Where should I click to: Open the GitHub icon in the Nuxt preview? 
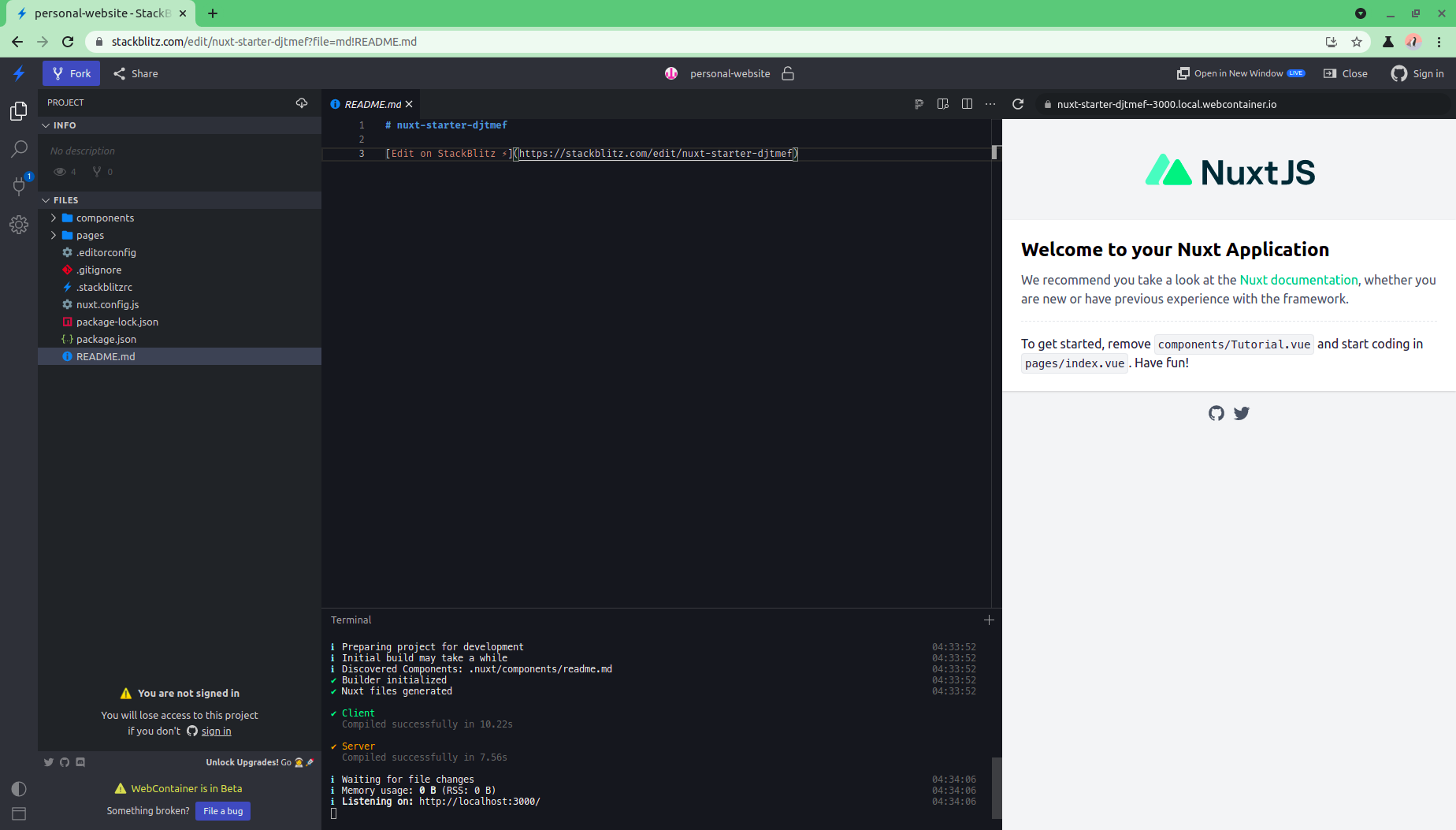pos(1216,413)
